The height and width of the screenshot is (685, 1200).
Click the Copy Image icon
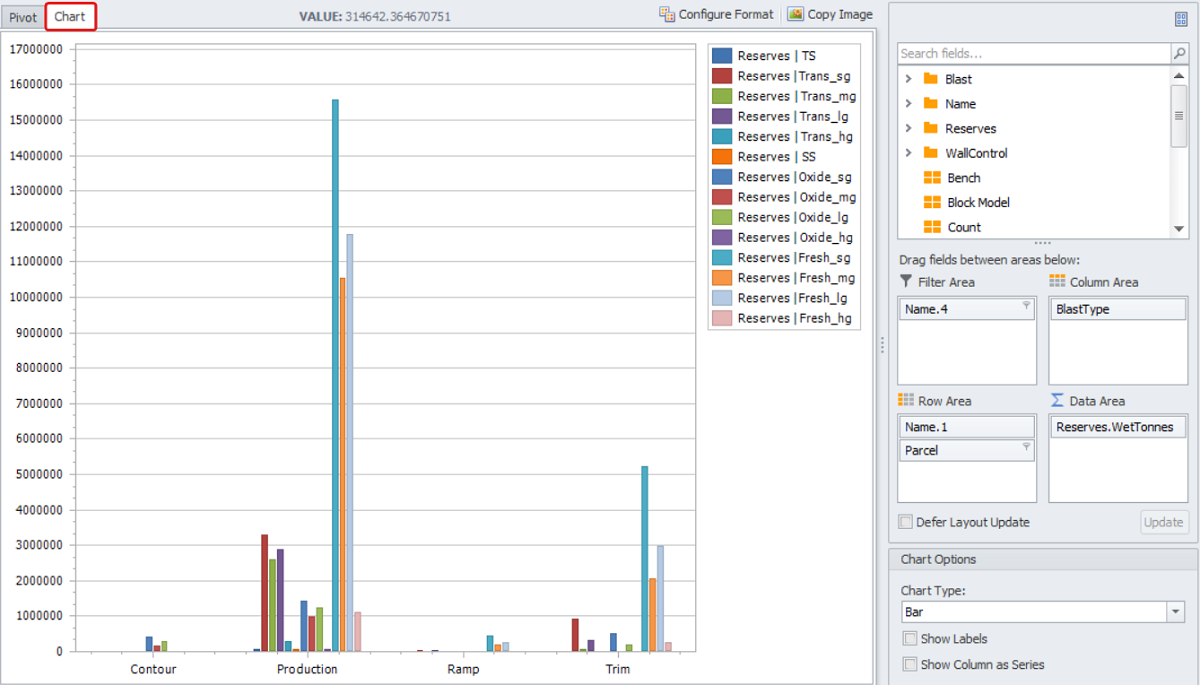(795, 14)
